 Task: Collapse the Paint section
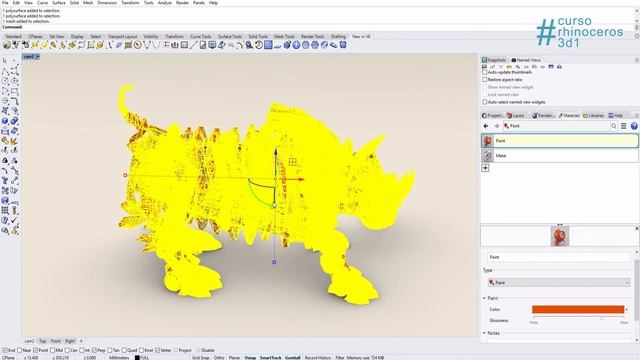tap(484, 298)
